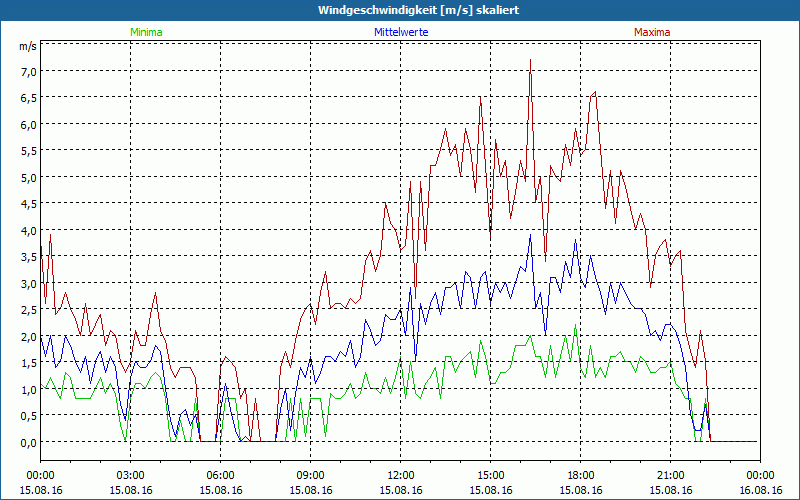Image resolution: width=800 pixels, height=500 pixels.
Task: Click the 0,5 y-axis value
Action: (29, 416)
